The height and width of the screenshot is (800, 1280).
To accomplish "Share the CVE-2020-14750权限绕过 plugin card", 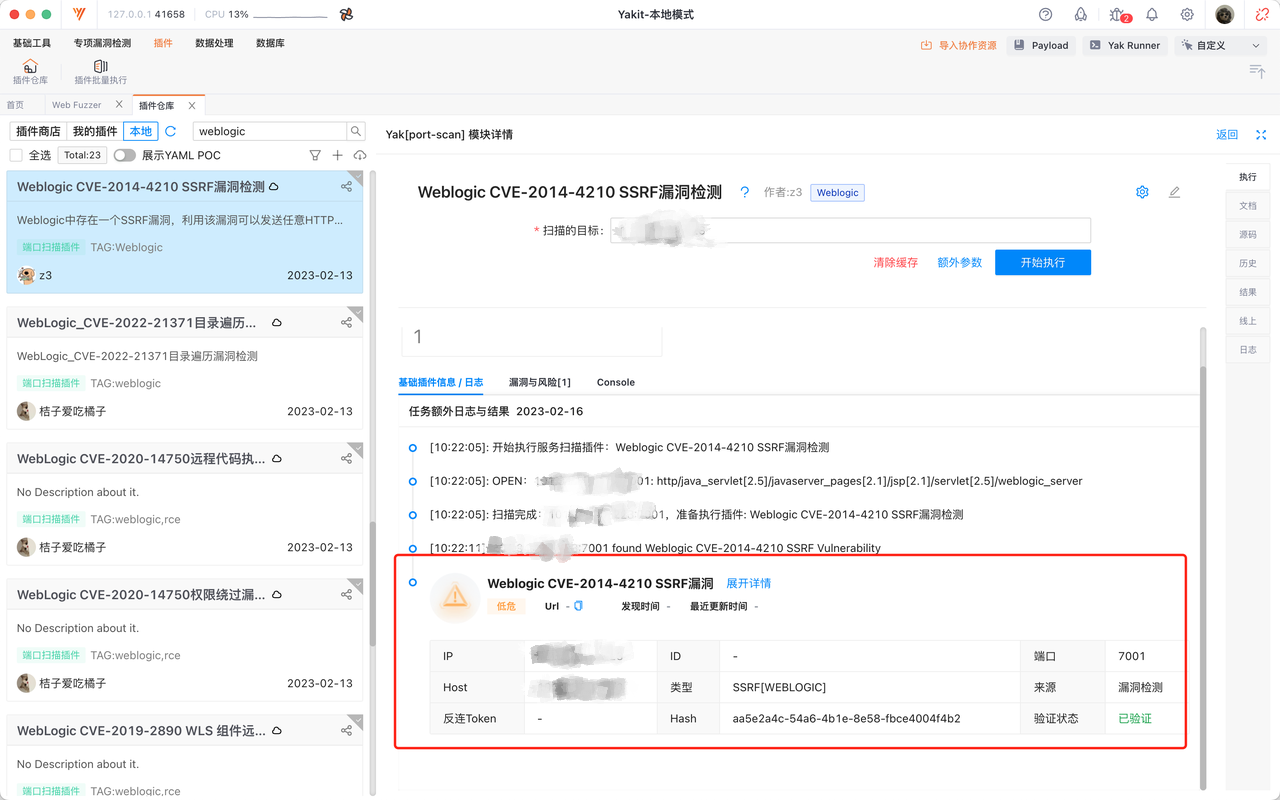I will [x=346, y=595].
